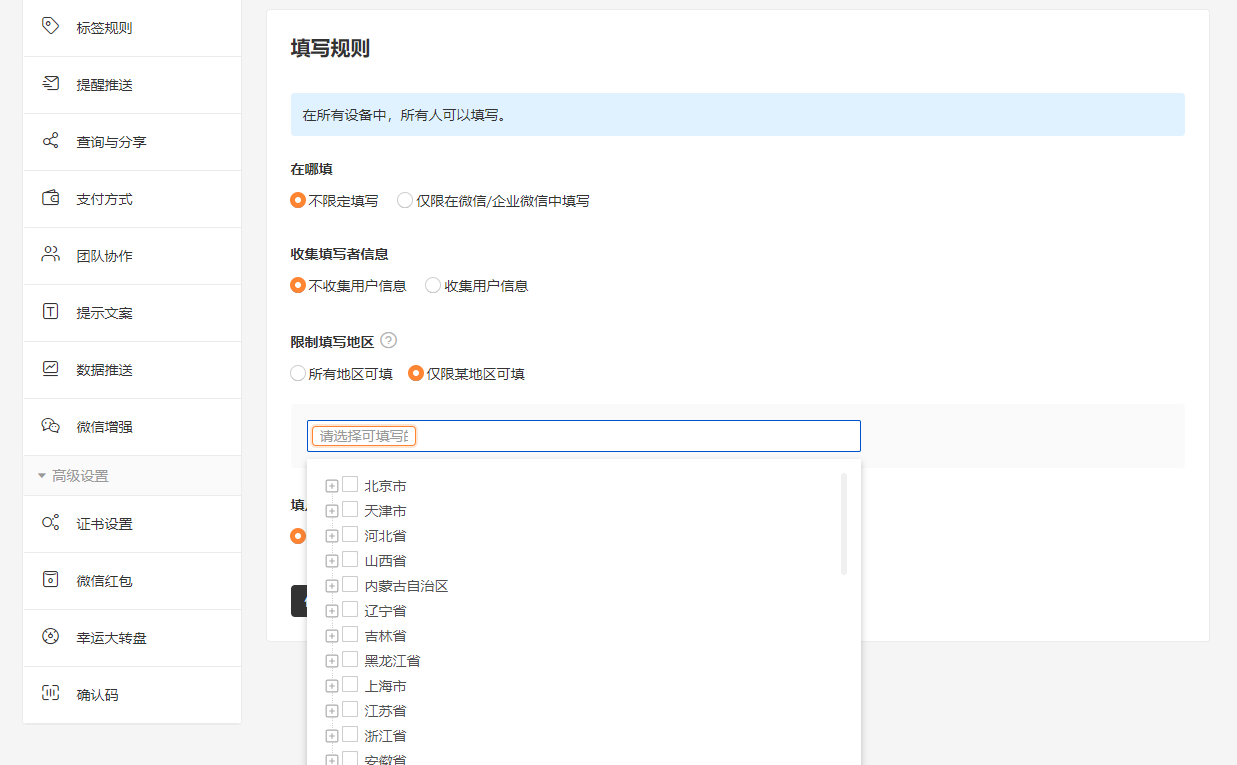Expand the 吉林省 tree node

(x=332, y=636)
